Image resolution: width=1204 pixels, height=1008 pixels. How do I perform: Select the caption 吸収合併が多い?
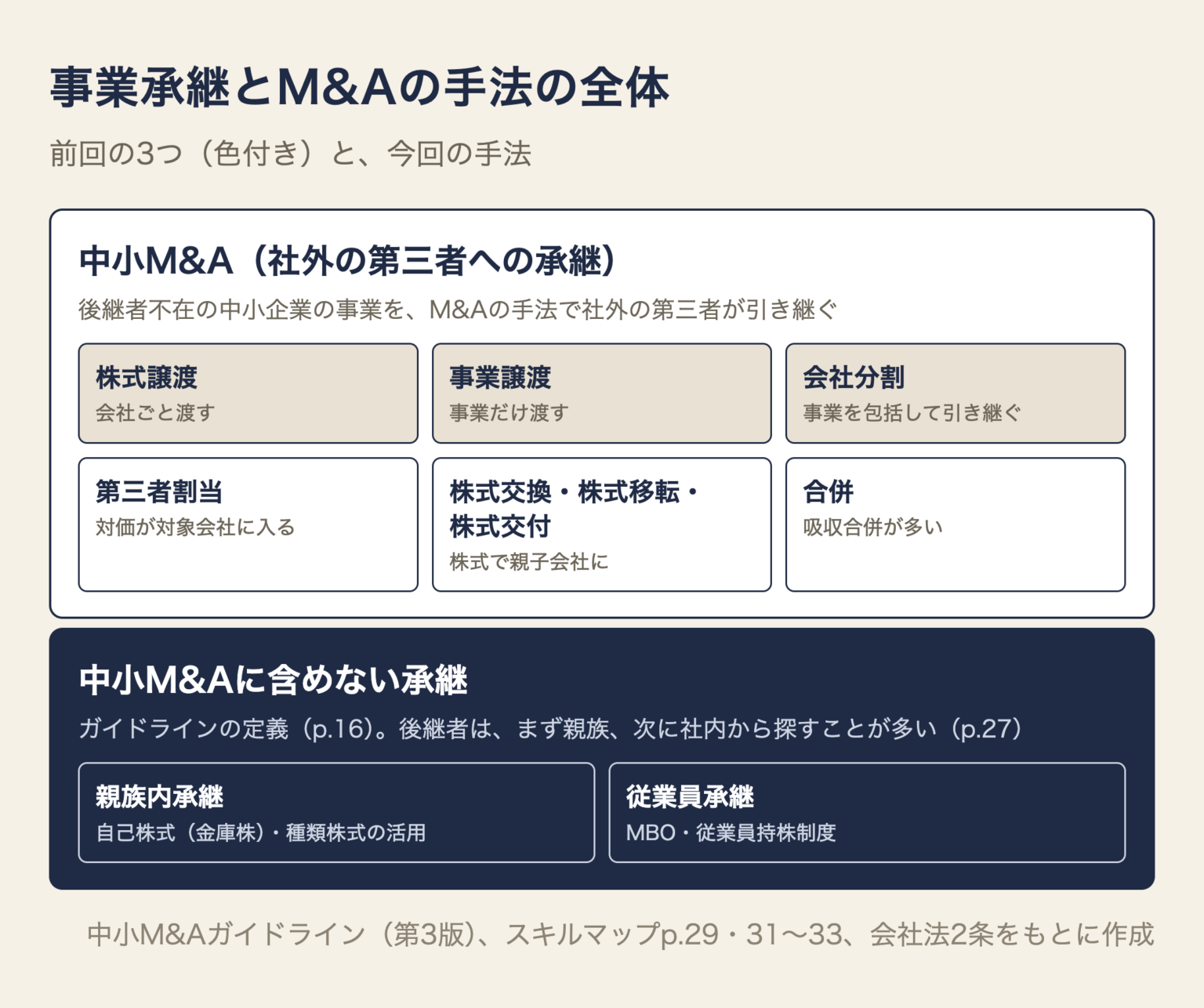872,527
